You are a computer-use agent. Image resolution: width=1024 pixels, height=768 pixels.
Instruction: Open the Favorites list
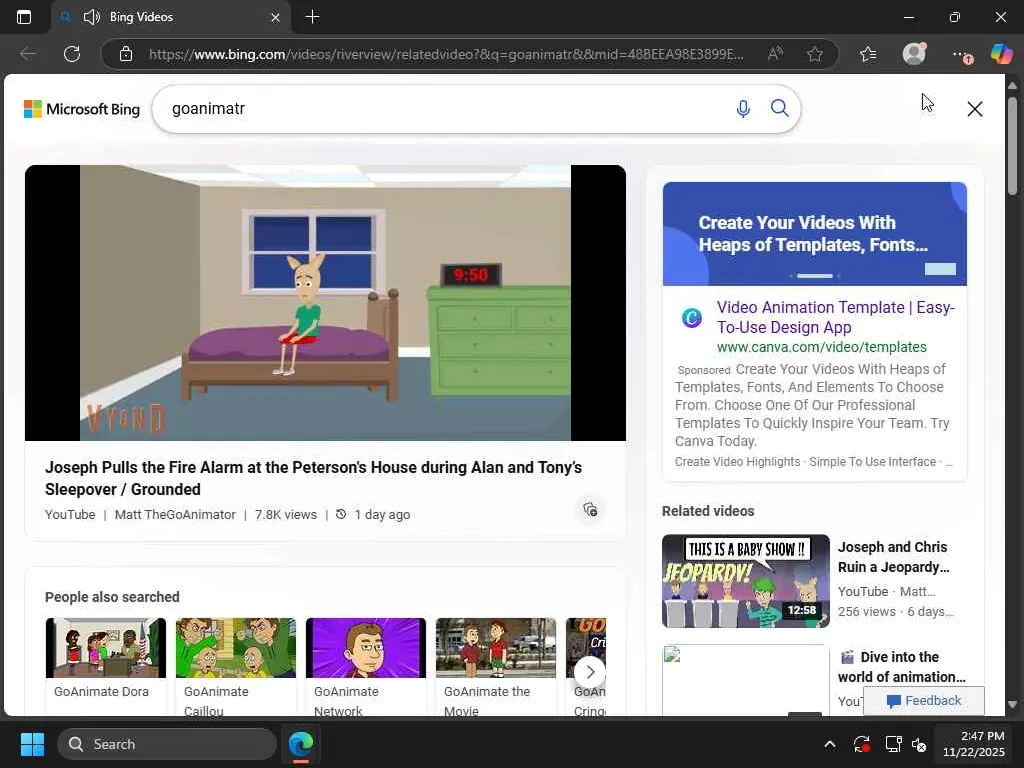click(868, 54)
